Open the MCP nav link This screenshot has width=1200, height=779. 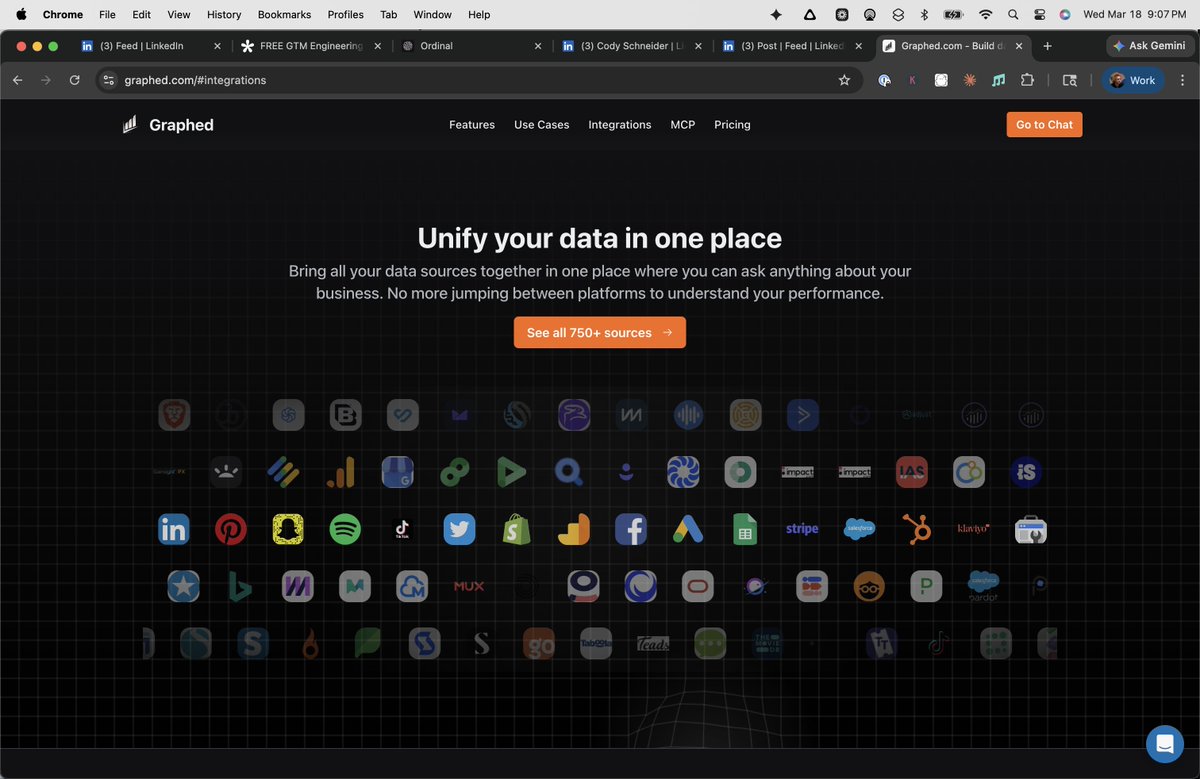[682, 125]
